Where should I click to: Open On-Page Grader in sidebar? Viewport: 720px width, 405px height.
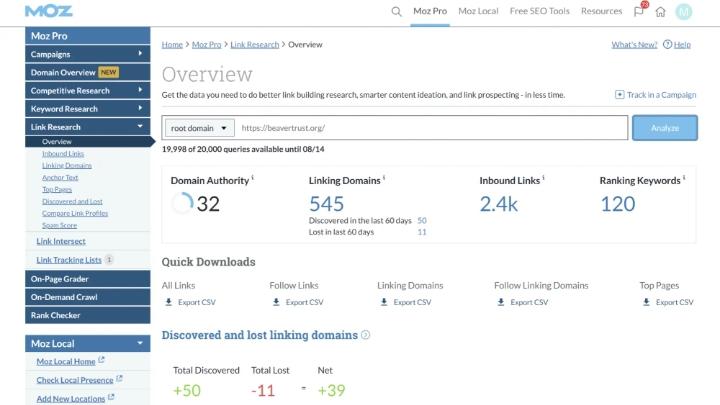(x=88, y=279)
